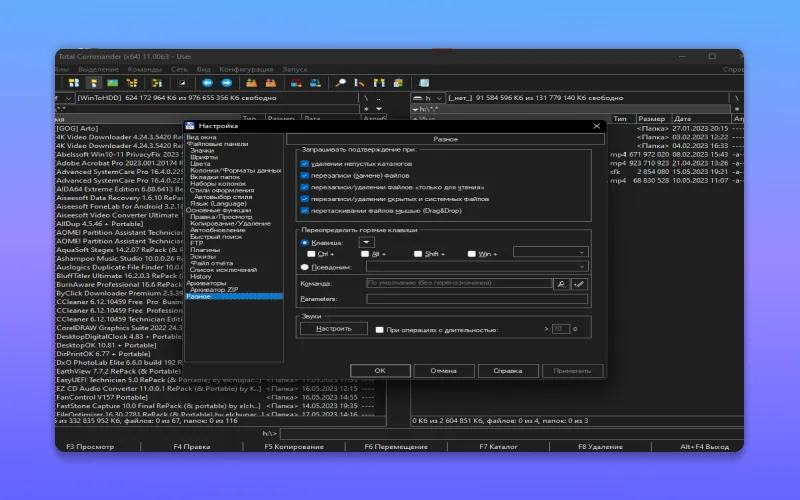Screen dimensions: 800x500
Task: Click the blue forward arrow toolbar icon
Action: tap(227, 83)
